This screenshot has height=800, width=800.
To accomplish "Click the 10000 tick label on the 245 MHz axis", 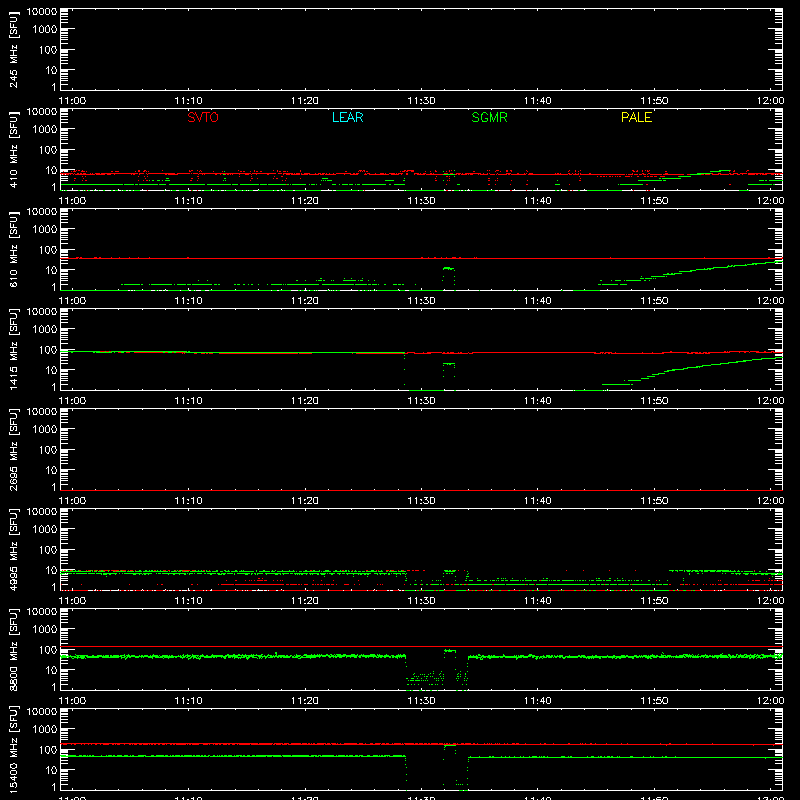I will (x=42, y=12).
